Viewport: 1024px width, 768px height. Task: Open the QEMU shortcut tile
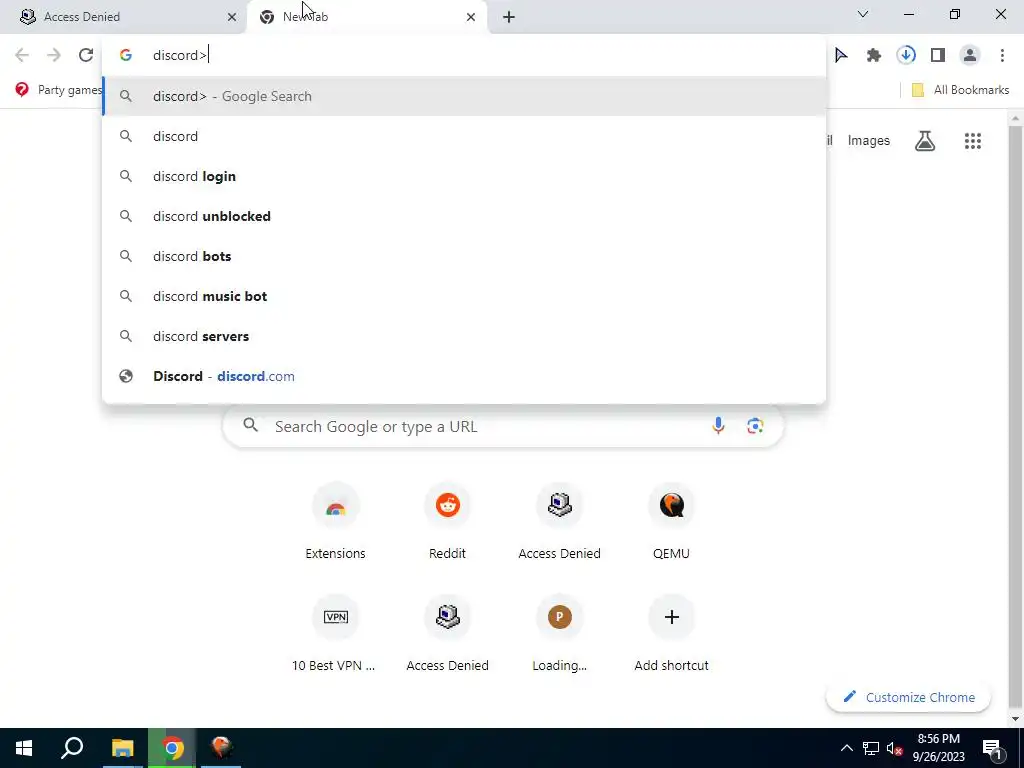671,522
